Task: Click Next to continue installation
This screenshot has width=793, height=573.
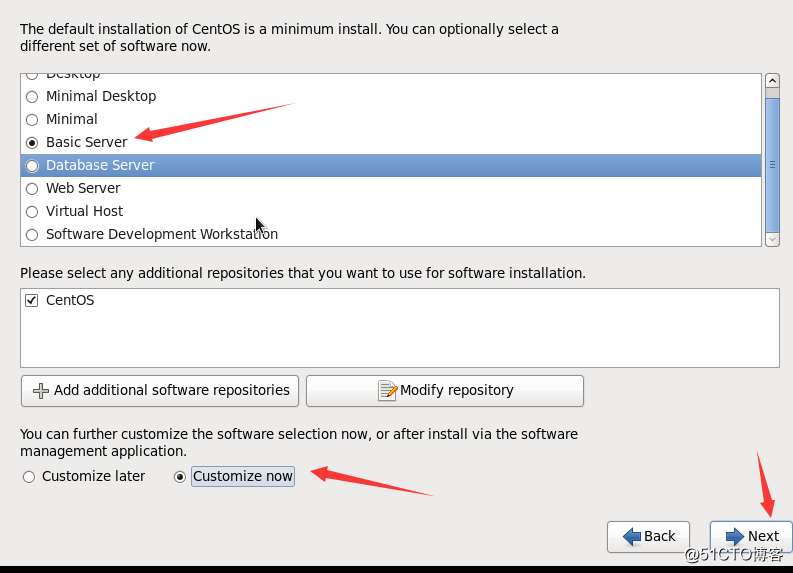Action: pos(751,537)
